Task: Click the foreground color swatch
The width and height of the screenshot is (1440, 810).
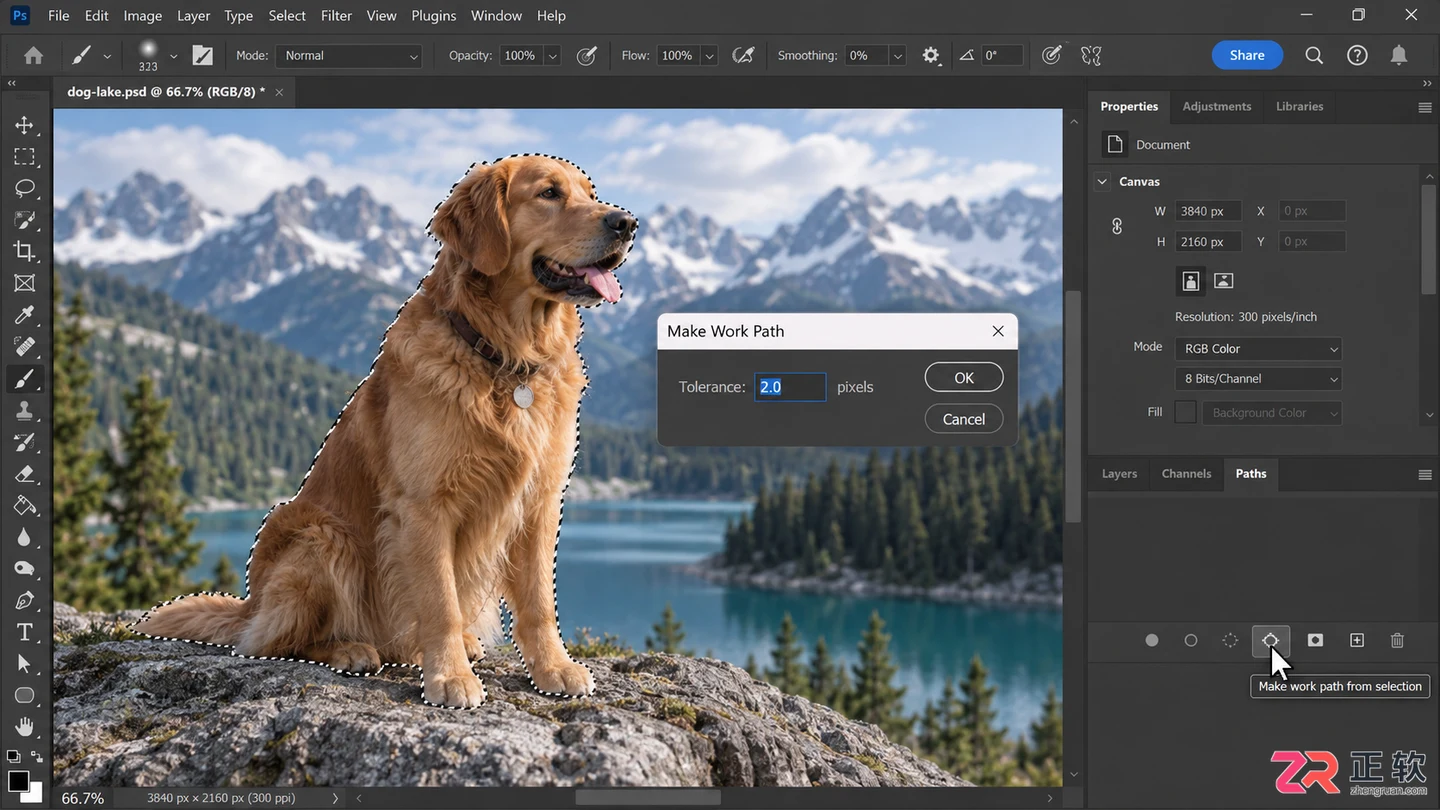Action: pyautogui.click(x=18, y=780)
